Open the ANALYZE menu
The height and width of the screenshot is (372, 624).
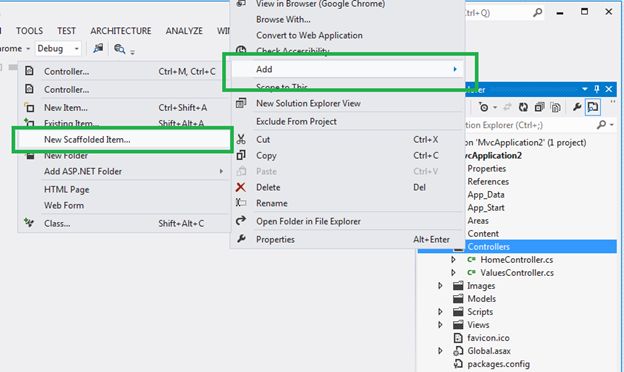click(x=184, y=31)
